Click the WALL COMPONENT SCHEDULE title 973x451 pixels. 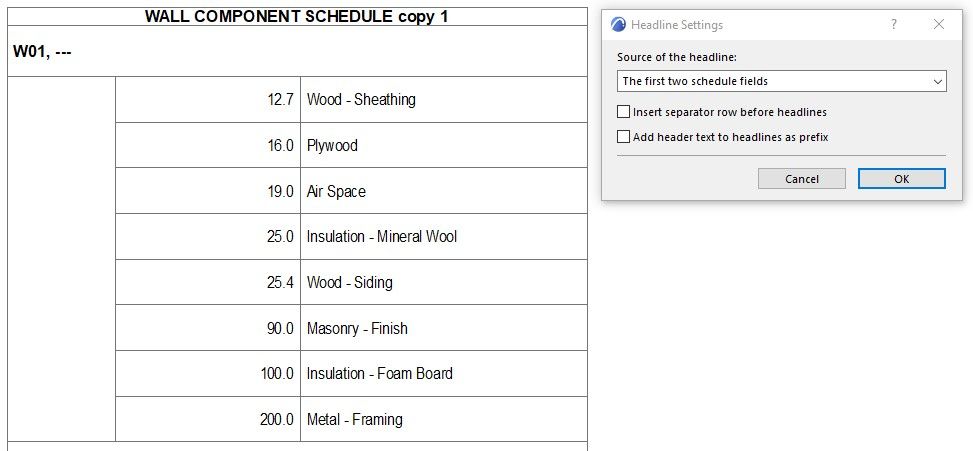click(297, 17)
